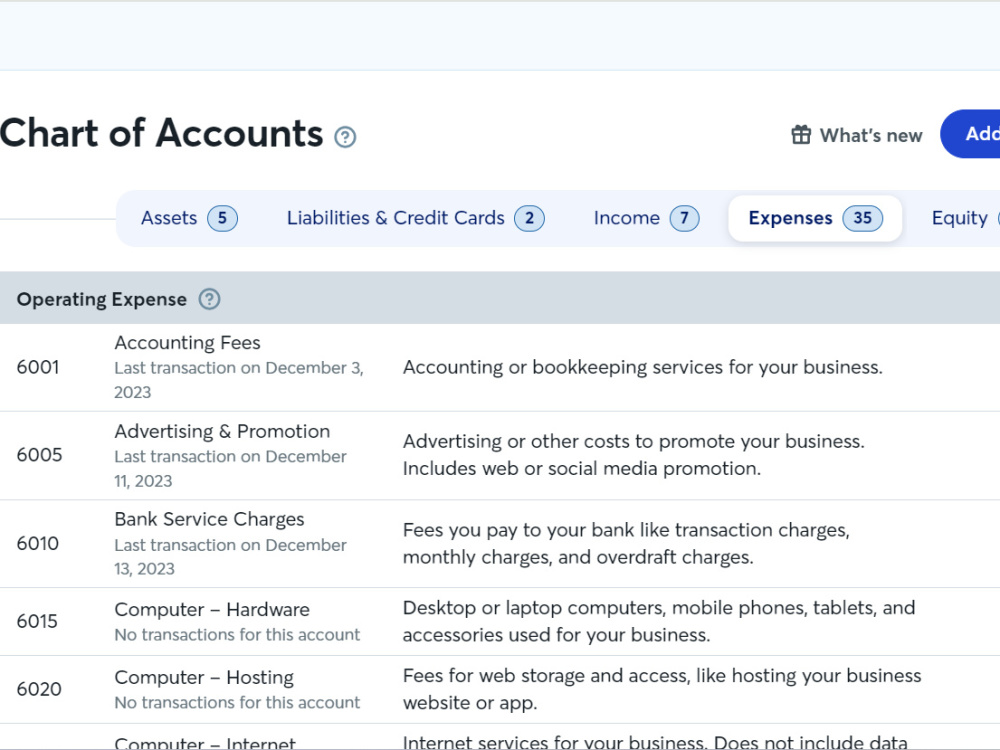The width and height of the screenshot is (1000, 750).
Task: Select the Computer – Hosting account name
Action: tap(204, 677)
